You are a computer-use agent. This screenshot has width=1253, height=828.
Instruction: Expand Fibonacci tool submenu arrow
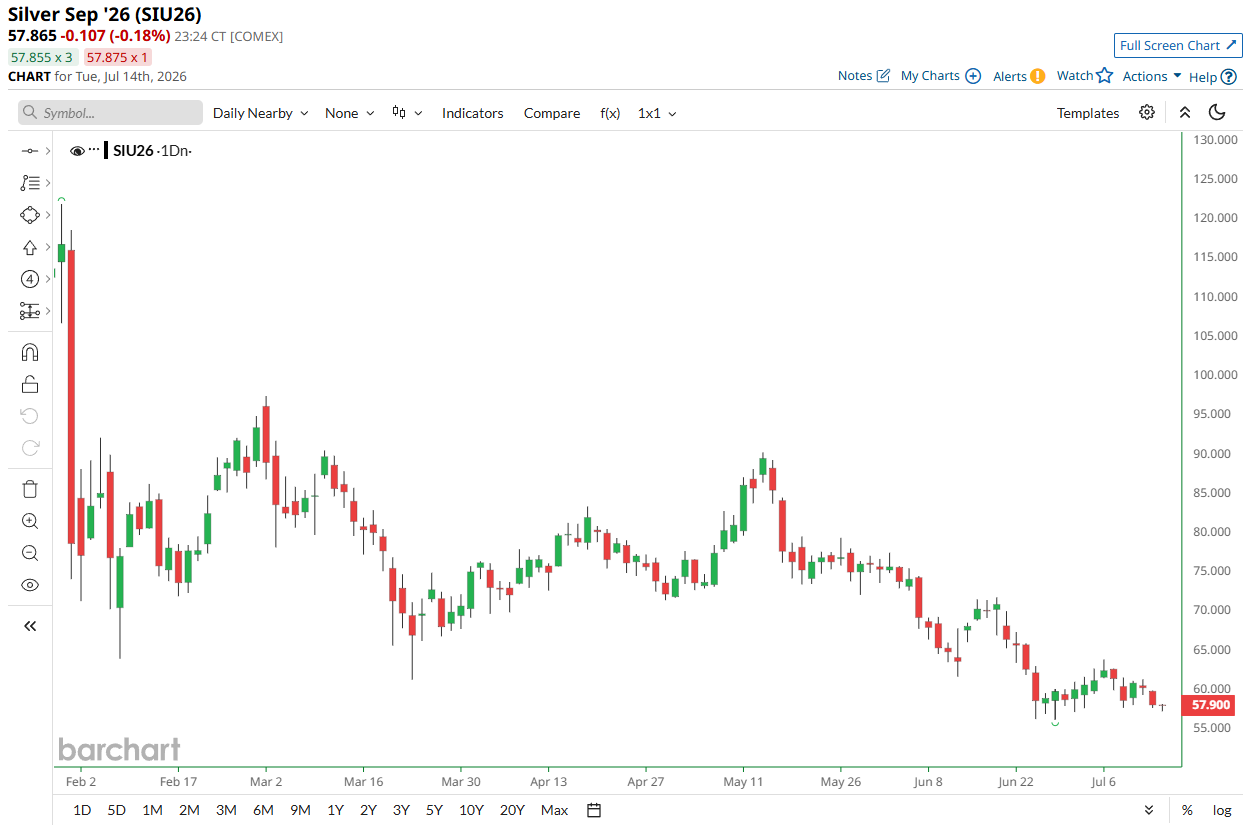(47, 183)
